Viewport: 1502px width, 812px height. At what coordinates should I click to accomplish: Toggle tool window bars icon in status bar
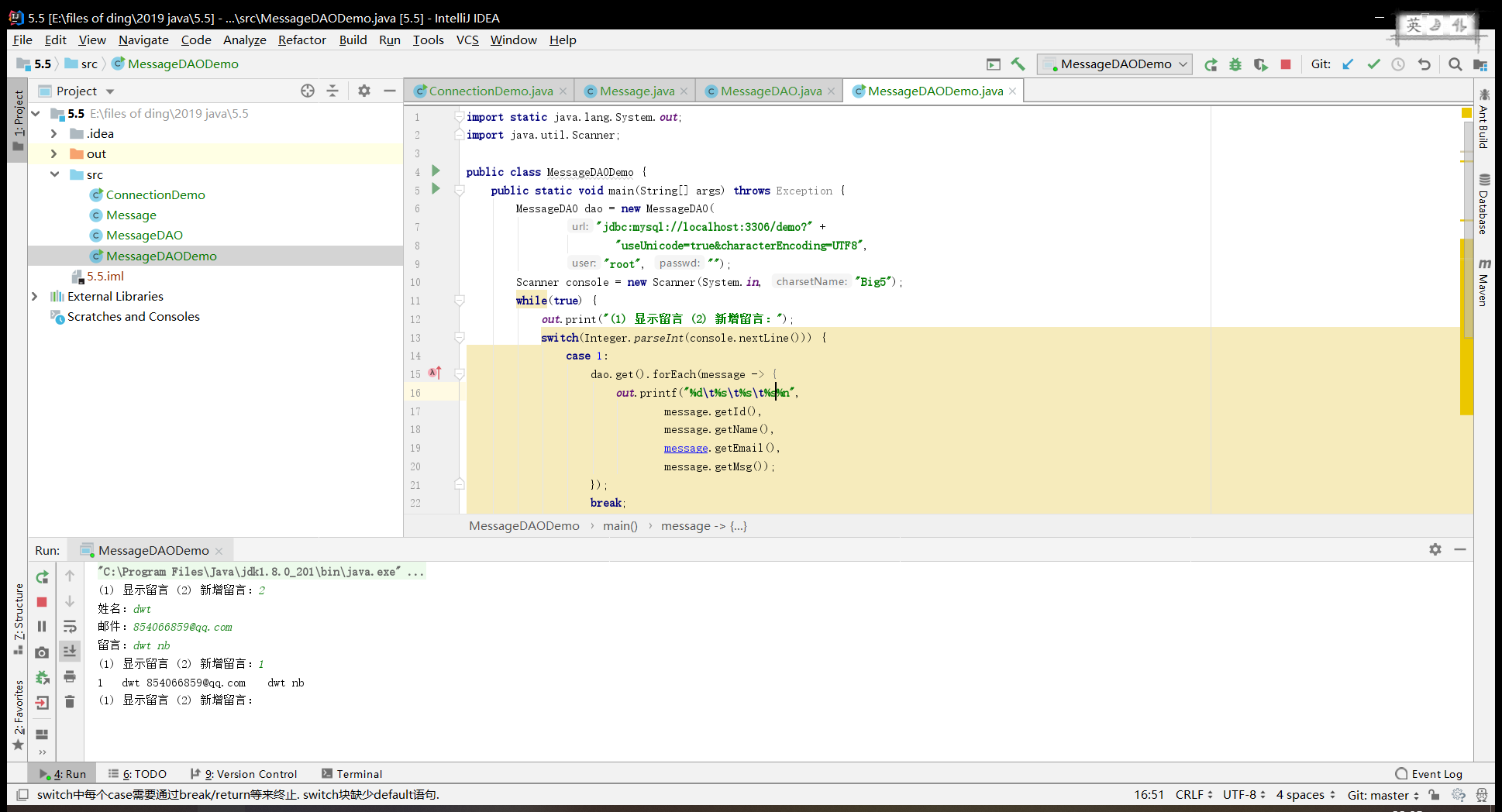tap(22, 795)
